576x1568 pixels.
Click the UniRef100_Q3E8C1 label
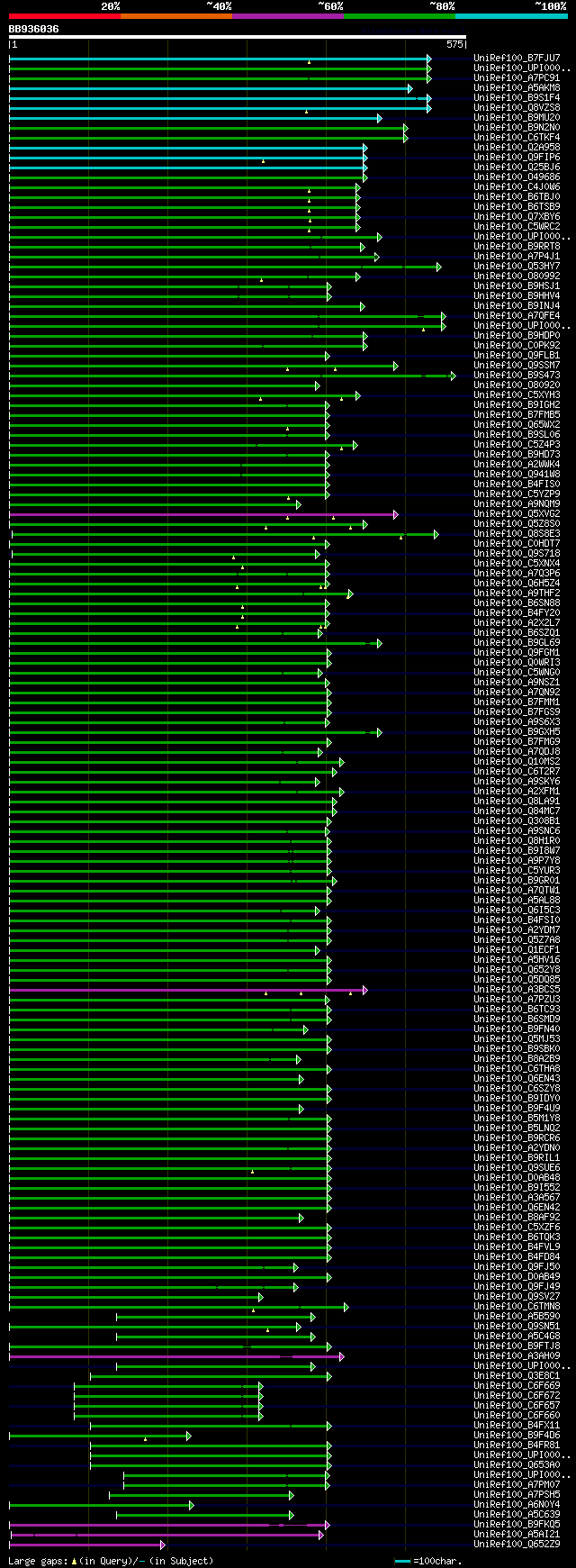click(x=517, y=1376)
